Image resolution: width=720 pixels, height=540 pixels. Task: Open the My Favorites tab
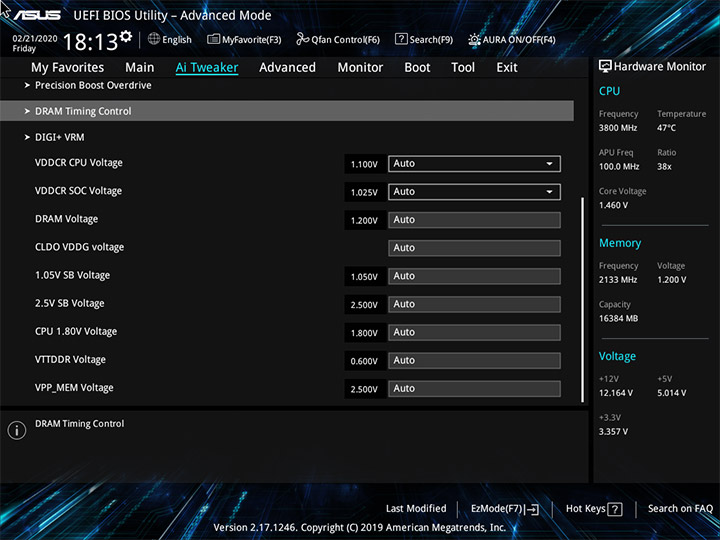pyautogui.click(x=68, y=68)
